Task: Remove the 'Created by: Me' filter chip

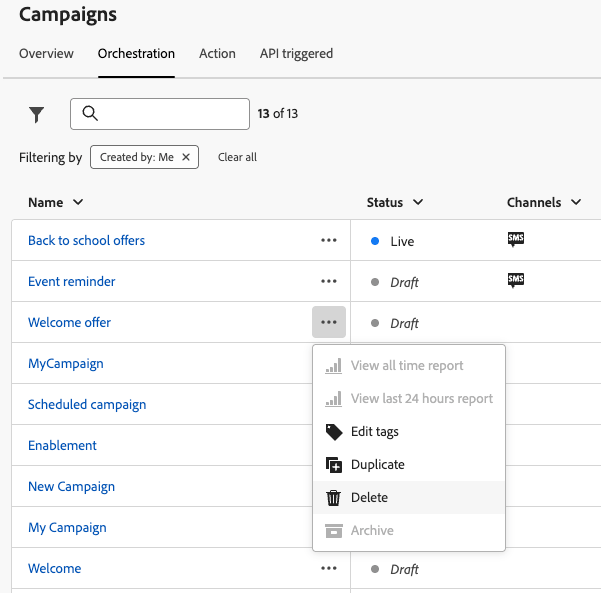Action: click(x=186, y=157)
